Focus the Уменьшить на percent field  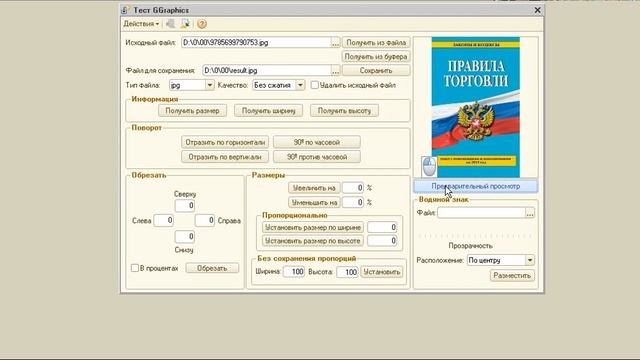353,202
